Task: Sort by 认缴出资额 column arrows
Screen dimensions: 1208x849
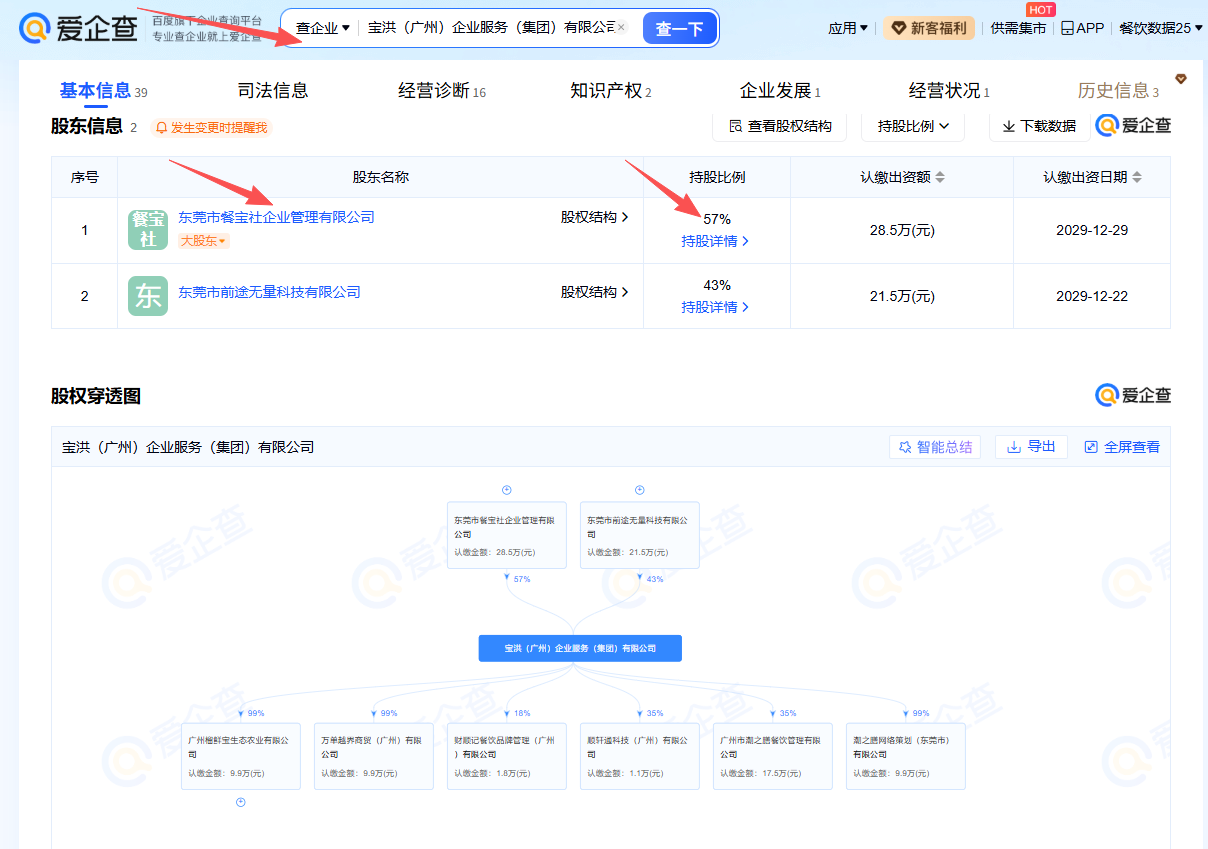Action: coord(939,177)
